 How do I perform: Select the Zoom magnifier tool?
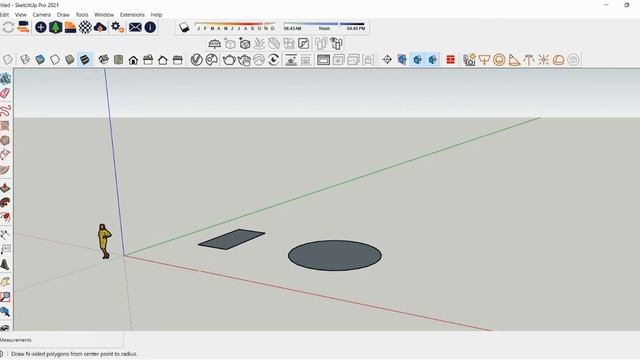5,297
